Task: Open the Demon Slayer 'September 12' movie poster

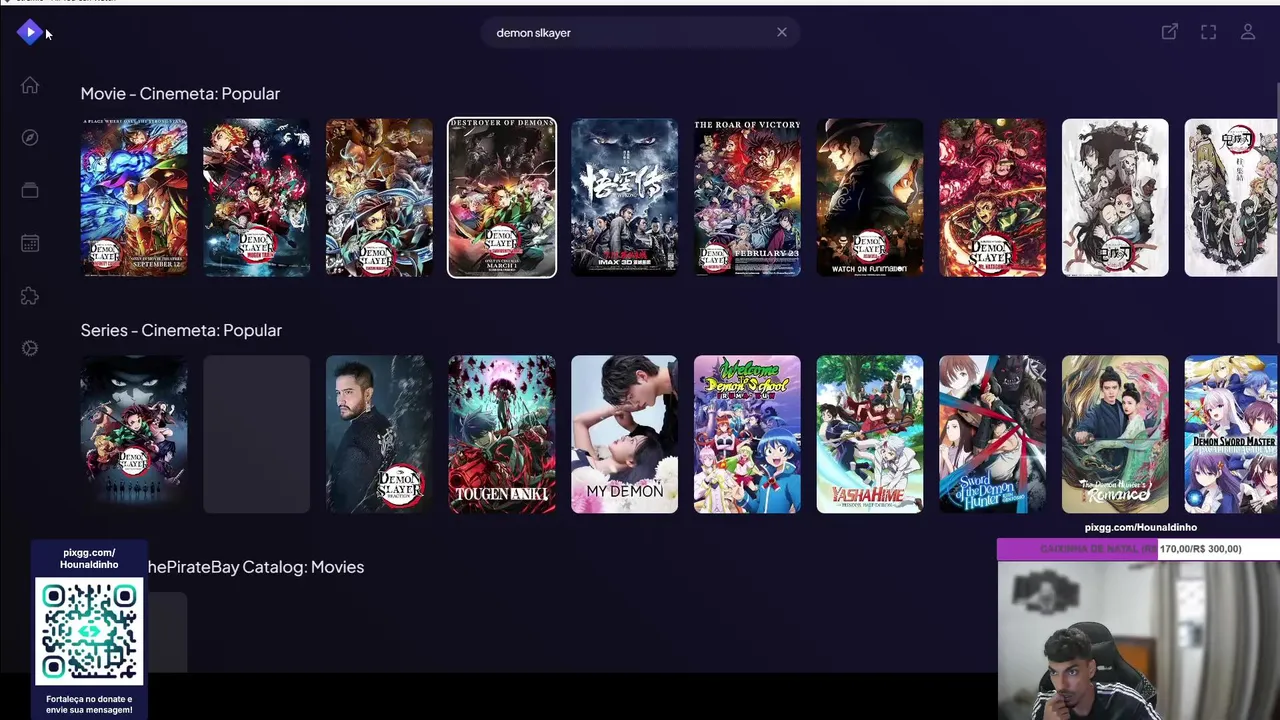Action: (x=134, y=197)
